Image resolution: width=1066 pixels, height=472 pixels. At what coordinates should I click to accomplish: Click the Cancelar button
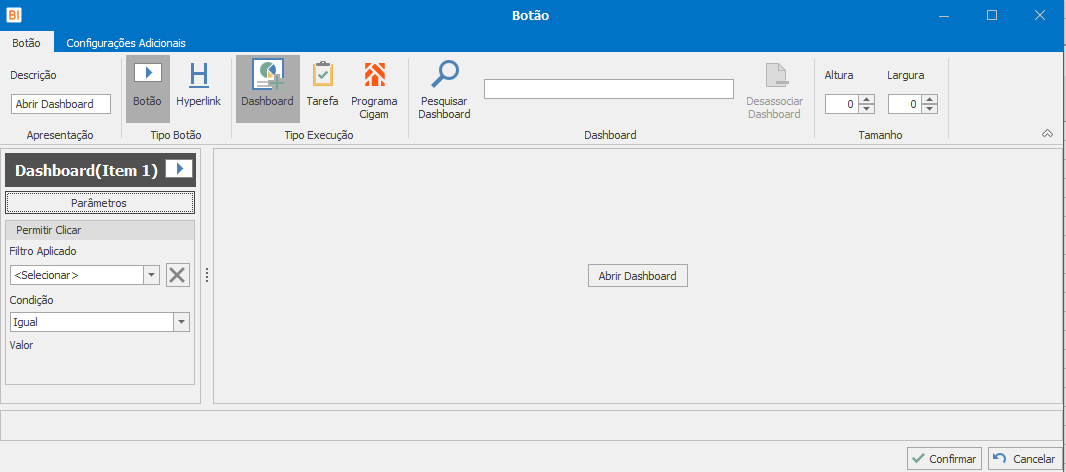click(x=1024, y=458)
